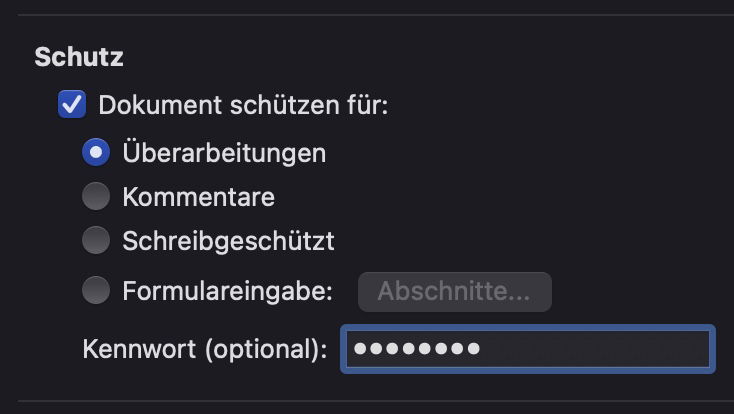
Task: Click the "Schreibgeschützt" option label
Action: pos(228,241)
